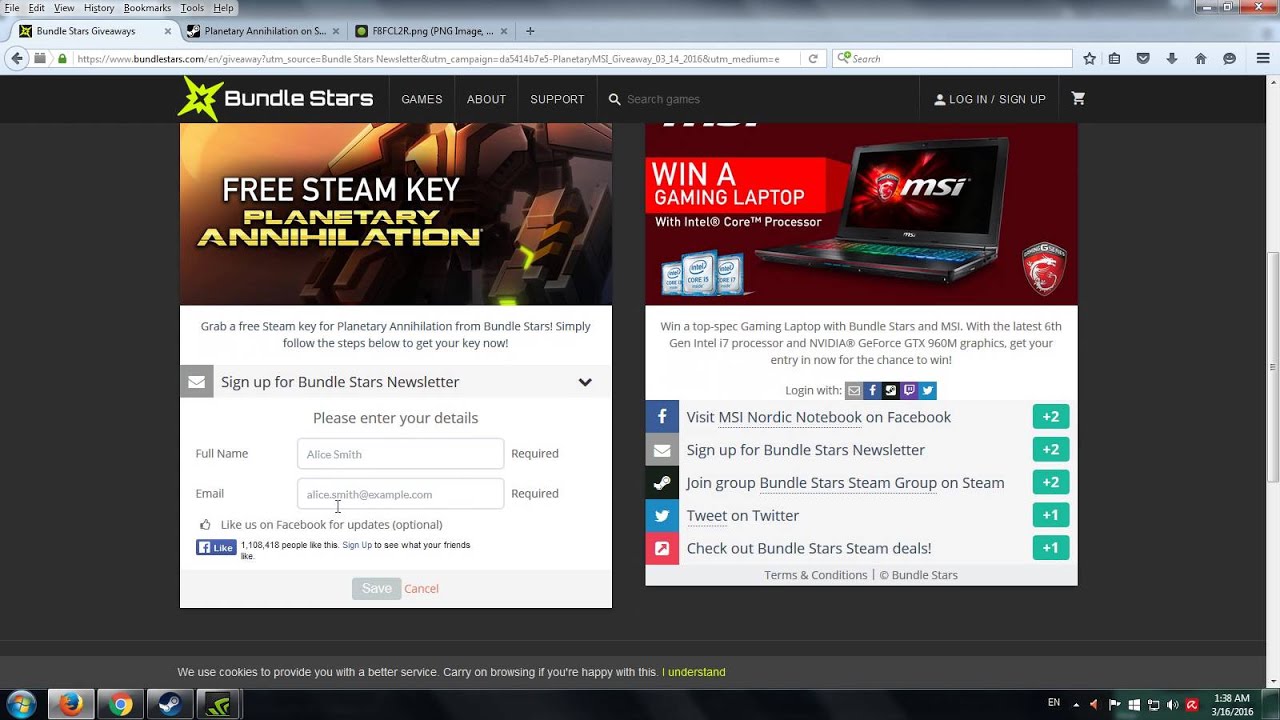Screen dimensions: 1280x720
Task: Click the Planetary Annihilation banner image
Action: pyautogui.click(x=396, y=214)
